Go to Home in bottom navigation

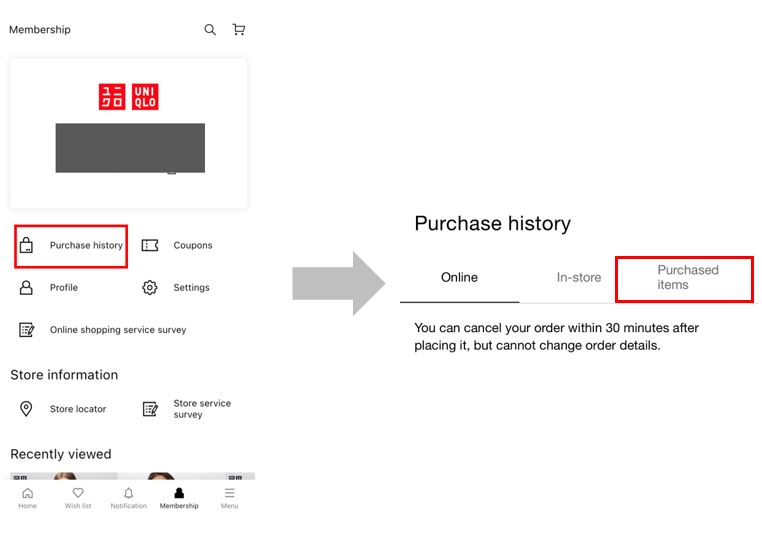(28, 498)
